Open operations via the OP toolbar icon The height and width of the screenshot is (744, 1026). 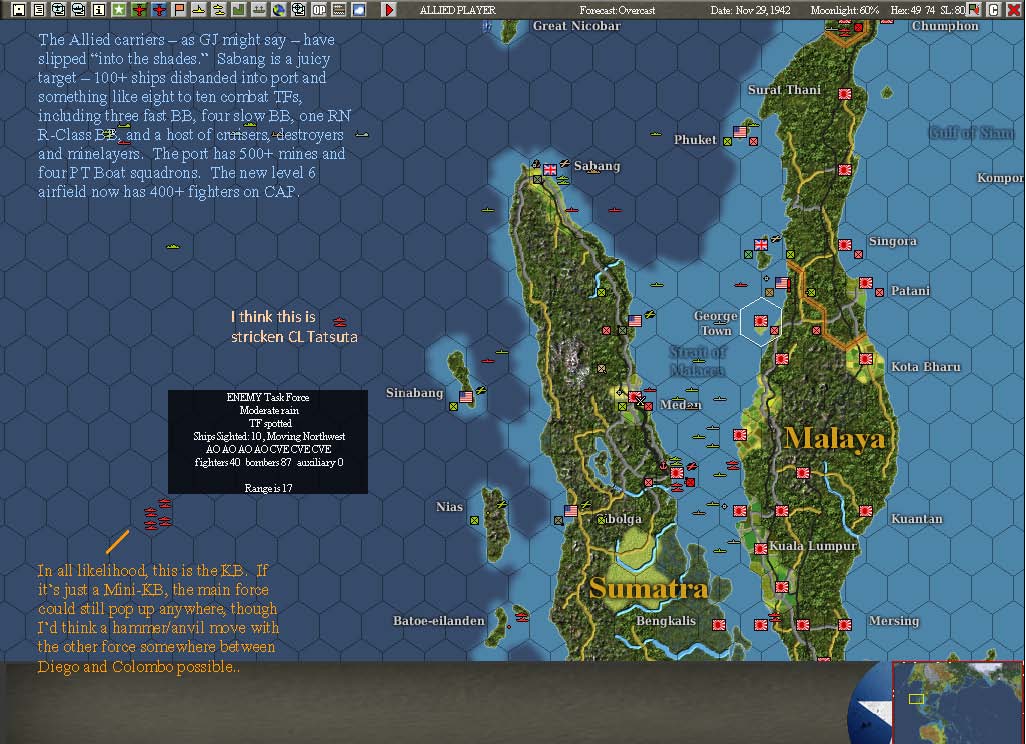[318, 9]
